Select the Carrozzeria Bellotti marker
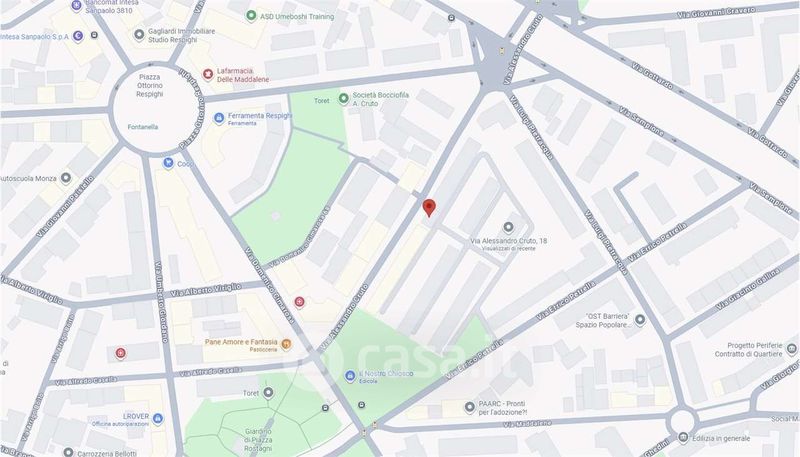 68,452
